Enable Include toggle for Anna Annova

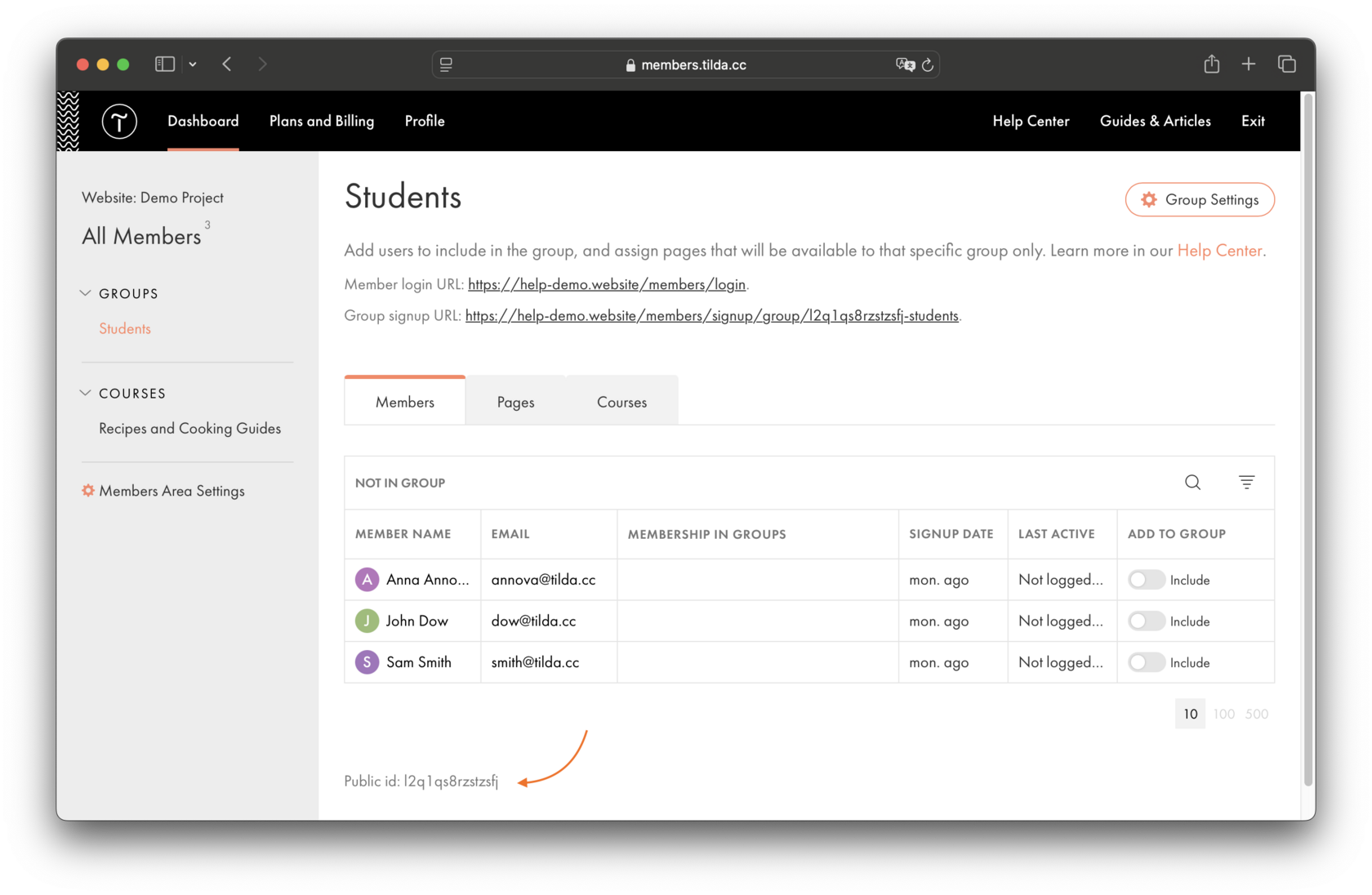[x=1146, y=579]
